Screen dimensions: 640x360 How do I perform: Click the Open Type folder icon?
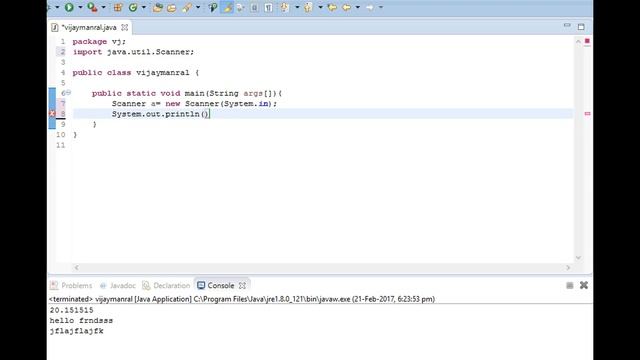click(158, 7)
